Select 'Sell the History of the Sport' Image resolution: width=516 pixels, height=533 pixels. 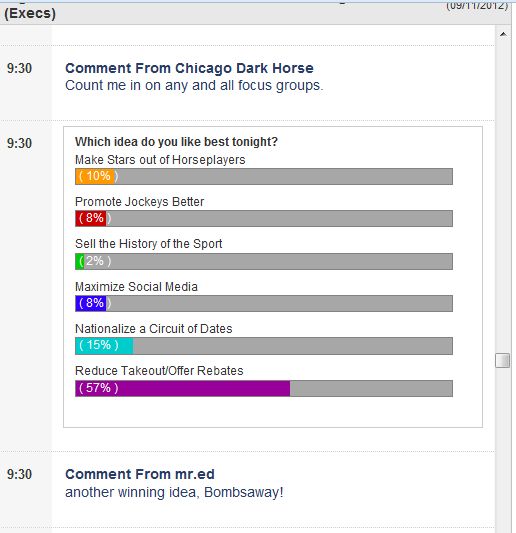tap(149, 244)
